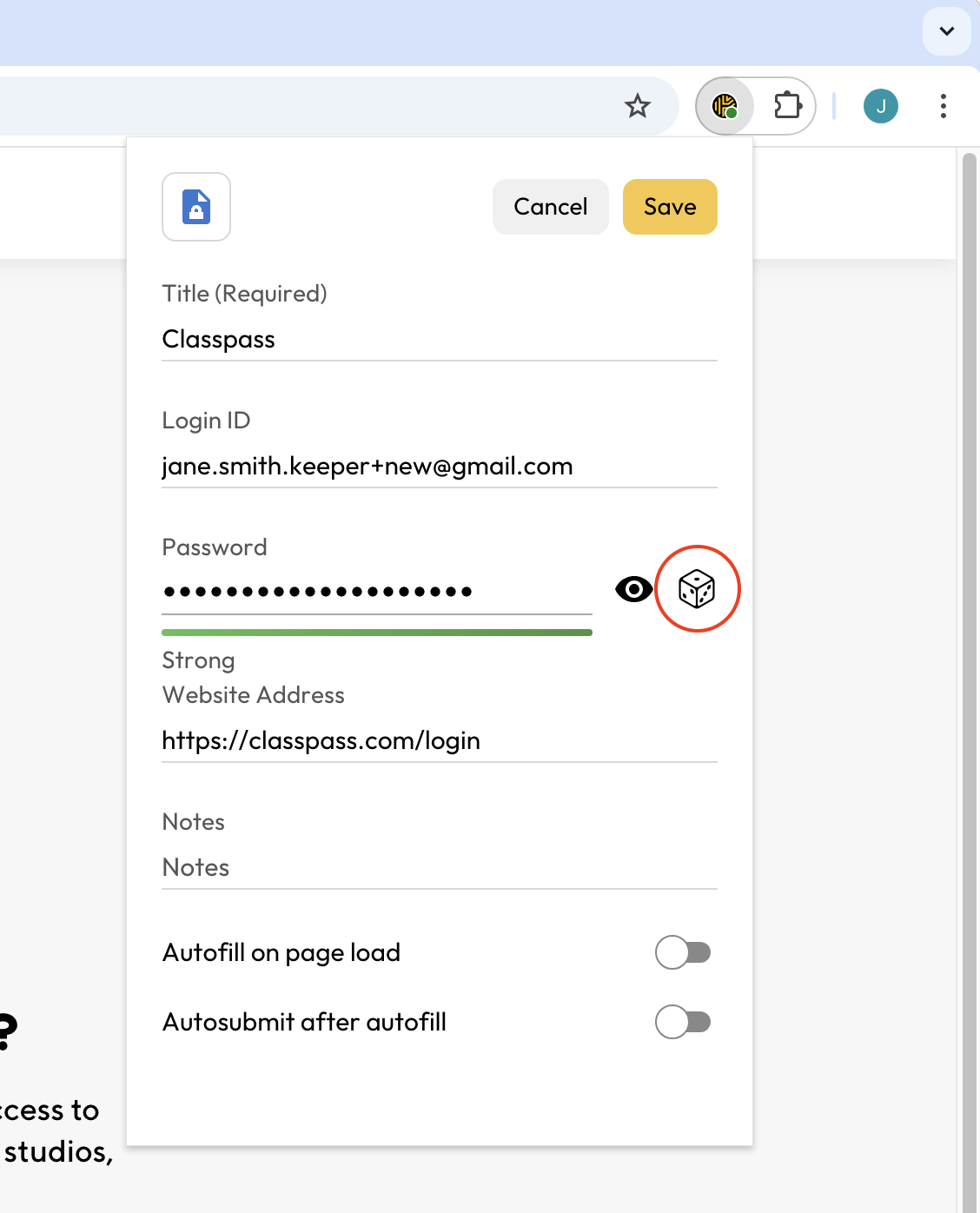Viewport: 980px width, 1213px height.
Task: Click the Website Address URL field
Action: 439,741
